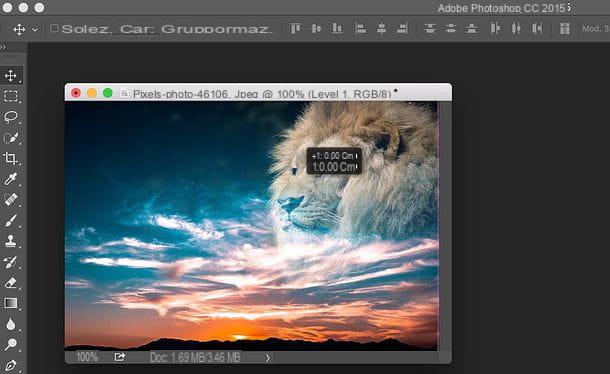Click the 100% zoom field in status bar

tap(87, 357)
